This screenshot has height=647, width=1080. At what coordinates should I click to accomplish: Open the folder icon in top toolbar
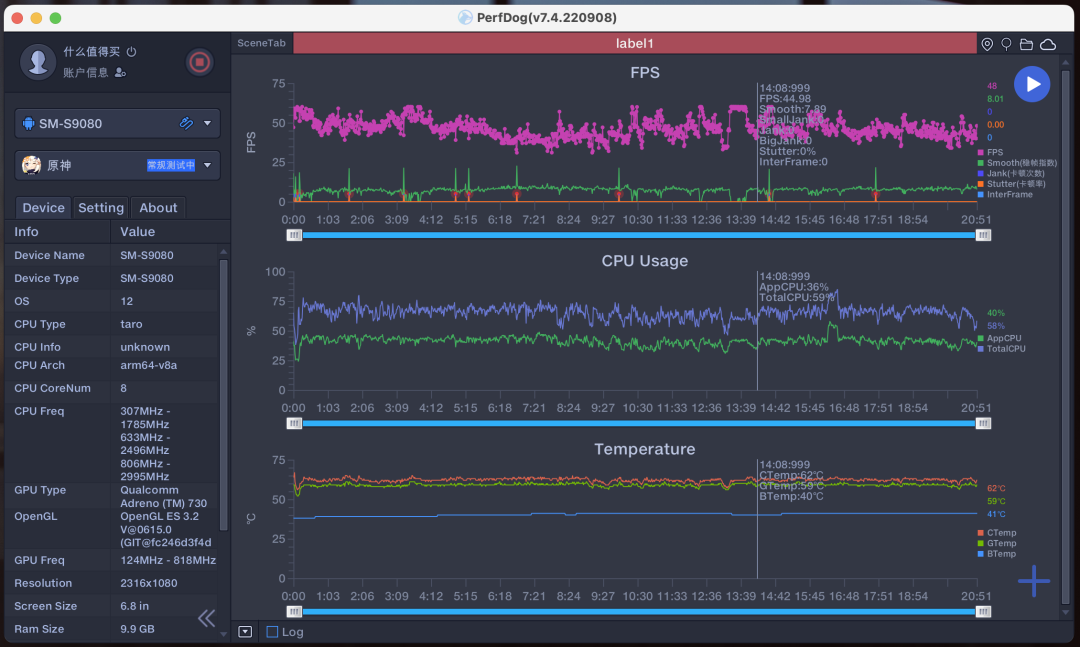(x=1026, y=44)
